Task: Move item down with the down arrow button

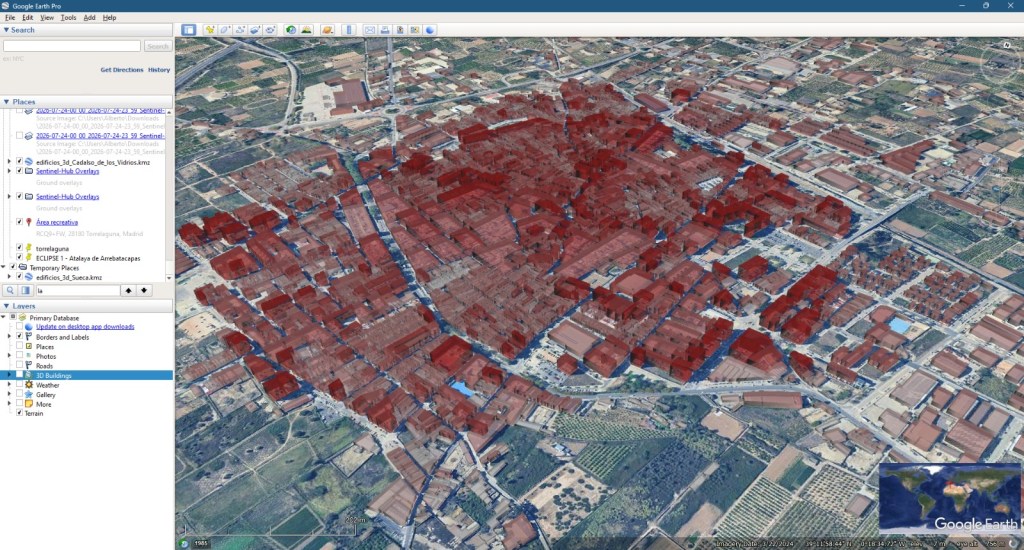Action: pos(144,290)
